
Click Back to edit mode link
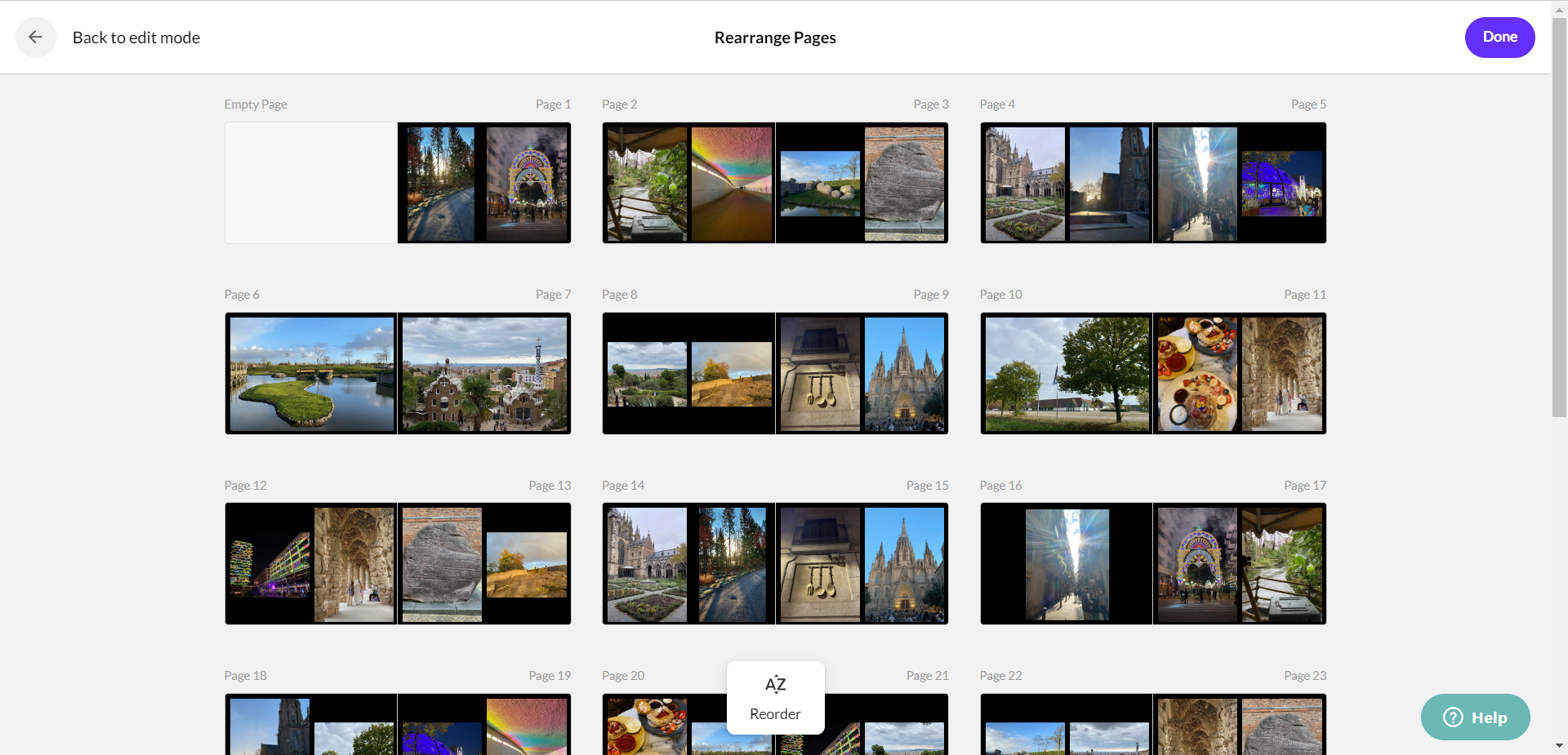(136, 38)
